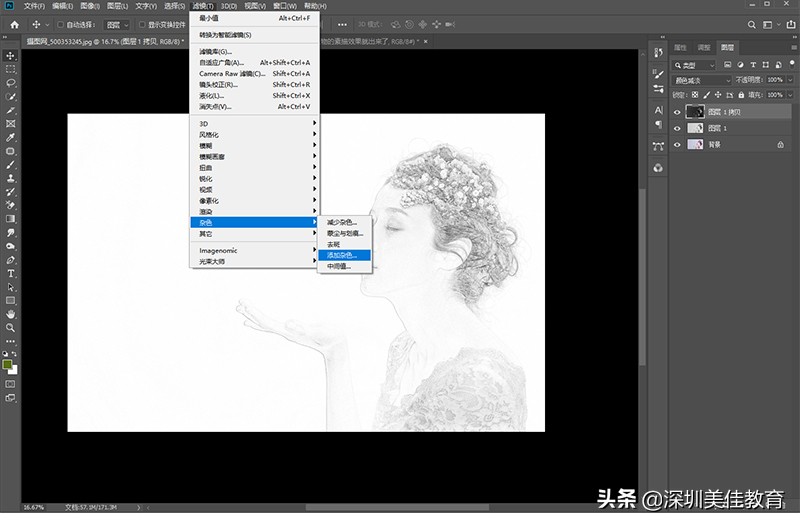This screenshot has width=800, height=525.
Task: Open the 填充 fill slider arrow
Action: 790,95
